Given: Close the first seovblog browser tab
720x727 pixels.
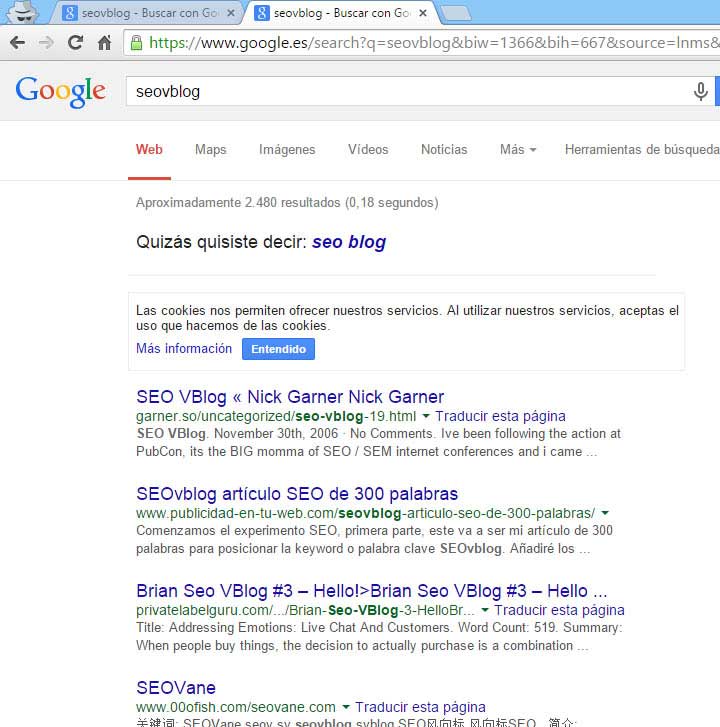Looking at the screenshot, I should coord(231,13).
